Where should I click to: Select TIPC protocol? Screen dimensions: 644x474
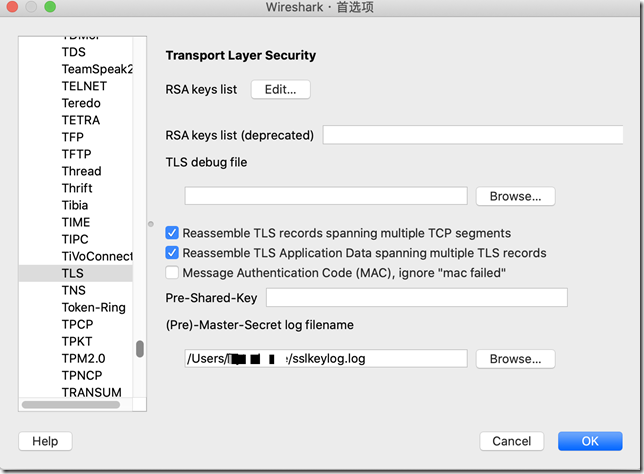[x=76, y=239]
